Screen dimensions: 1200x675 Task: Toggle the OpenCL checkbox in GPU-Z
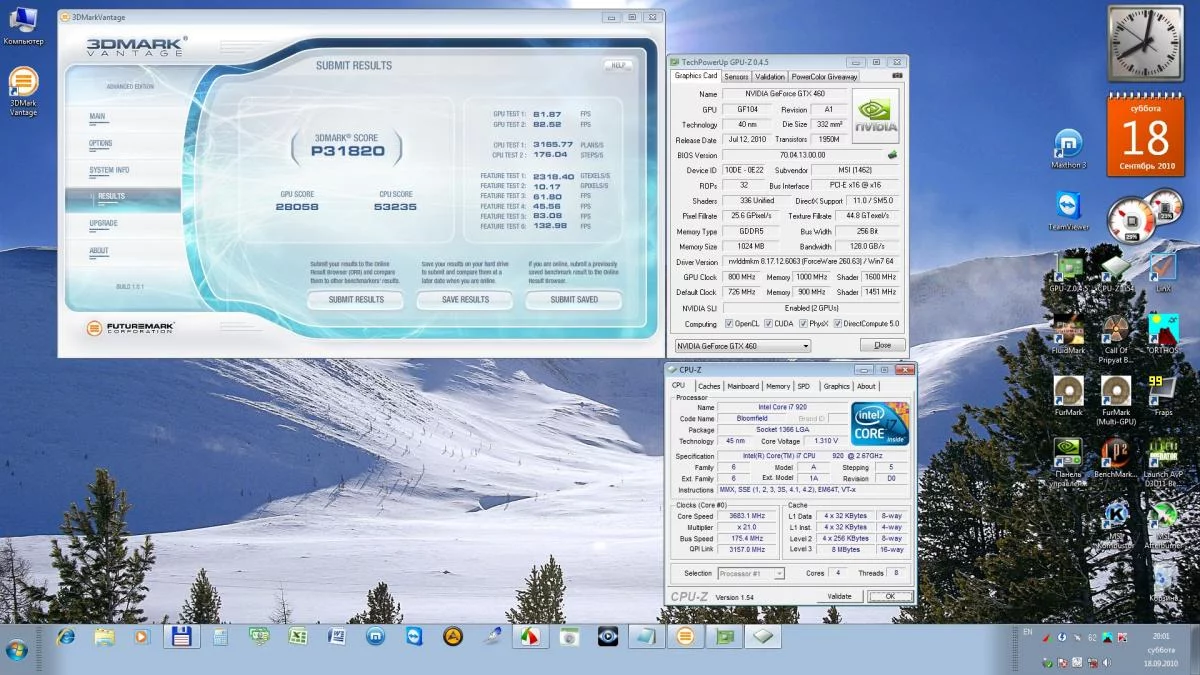(x=729, y=324)
